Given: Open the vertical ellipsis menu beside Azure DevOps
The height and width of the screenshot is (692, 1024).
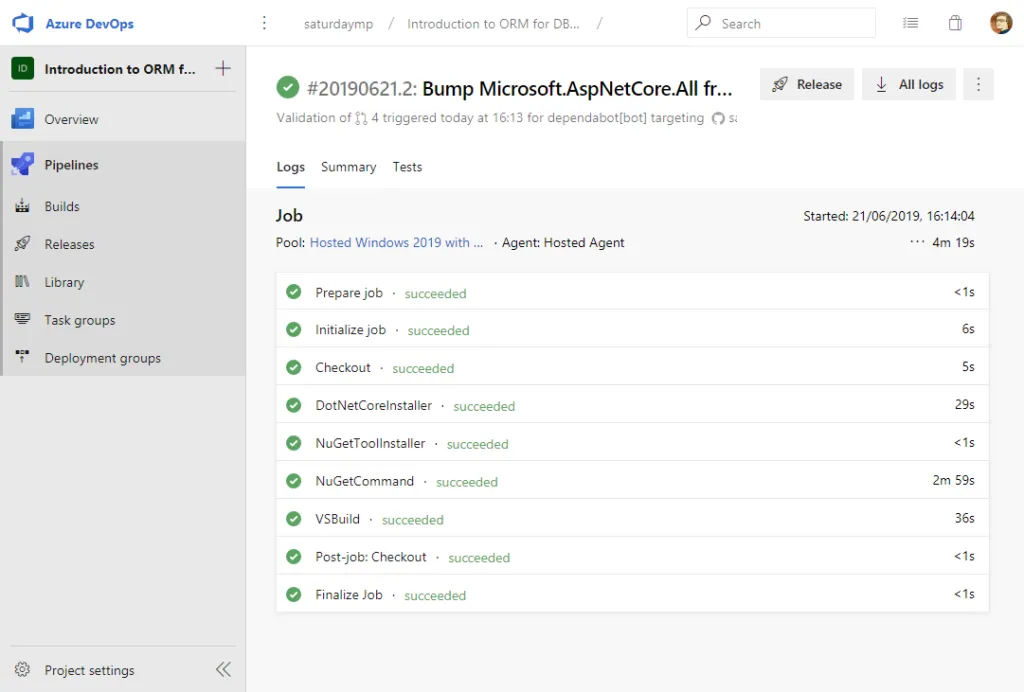Looking at the screenshot, I should click(264, 23).
